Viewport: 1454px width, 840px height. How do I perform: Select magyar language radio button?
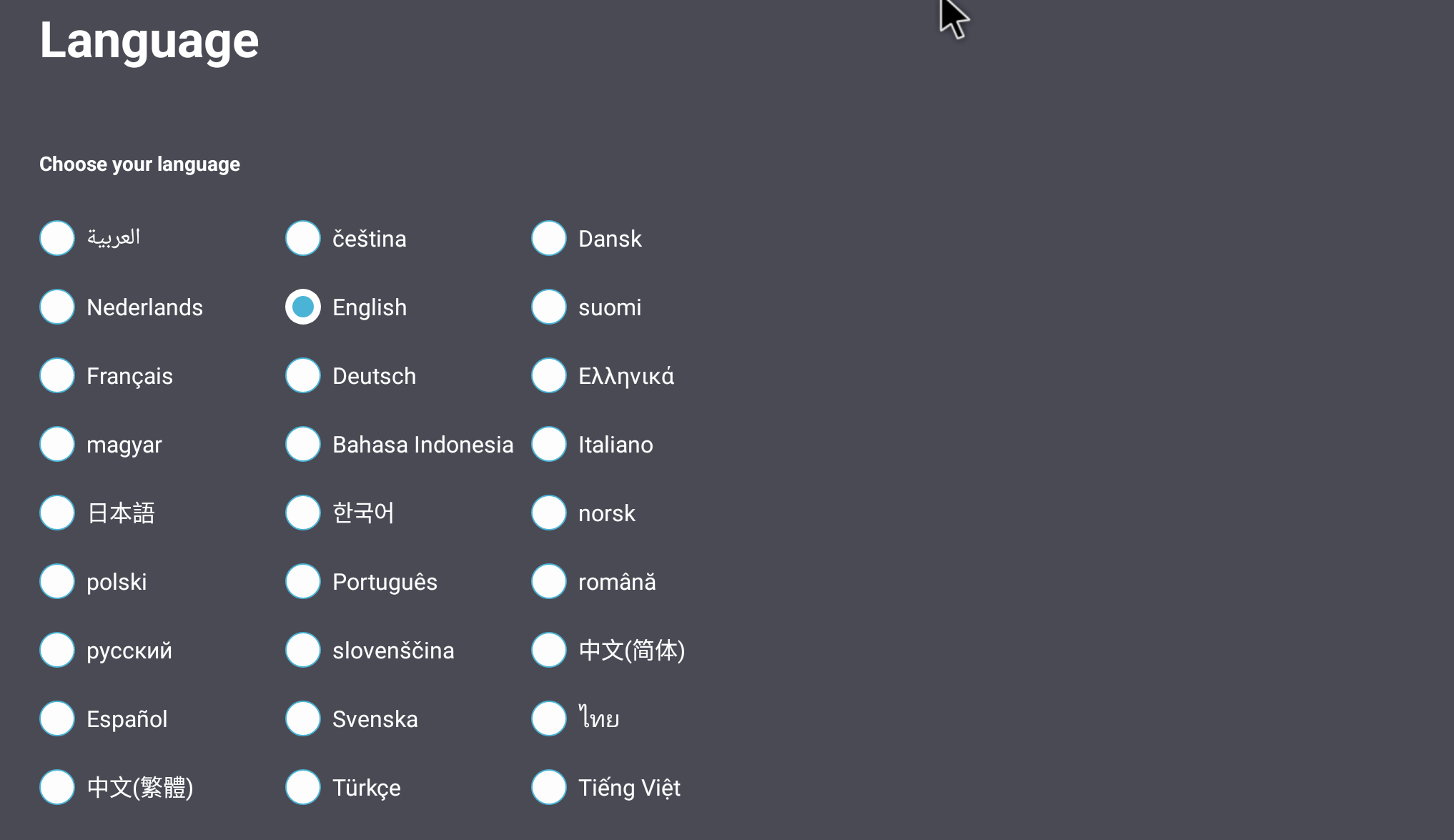pos(57,444)
